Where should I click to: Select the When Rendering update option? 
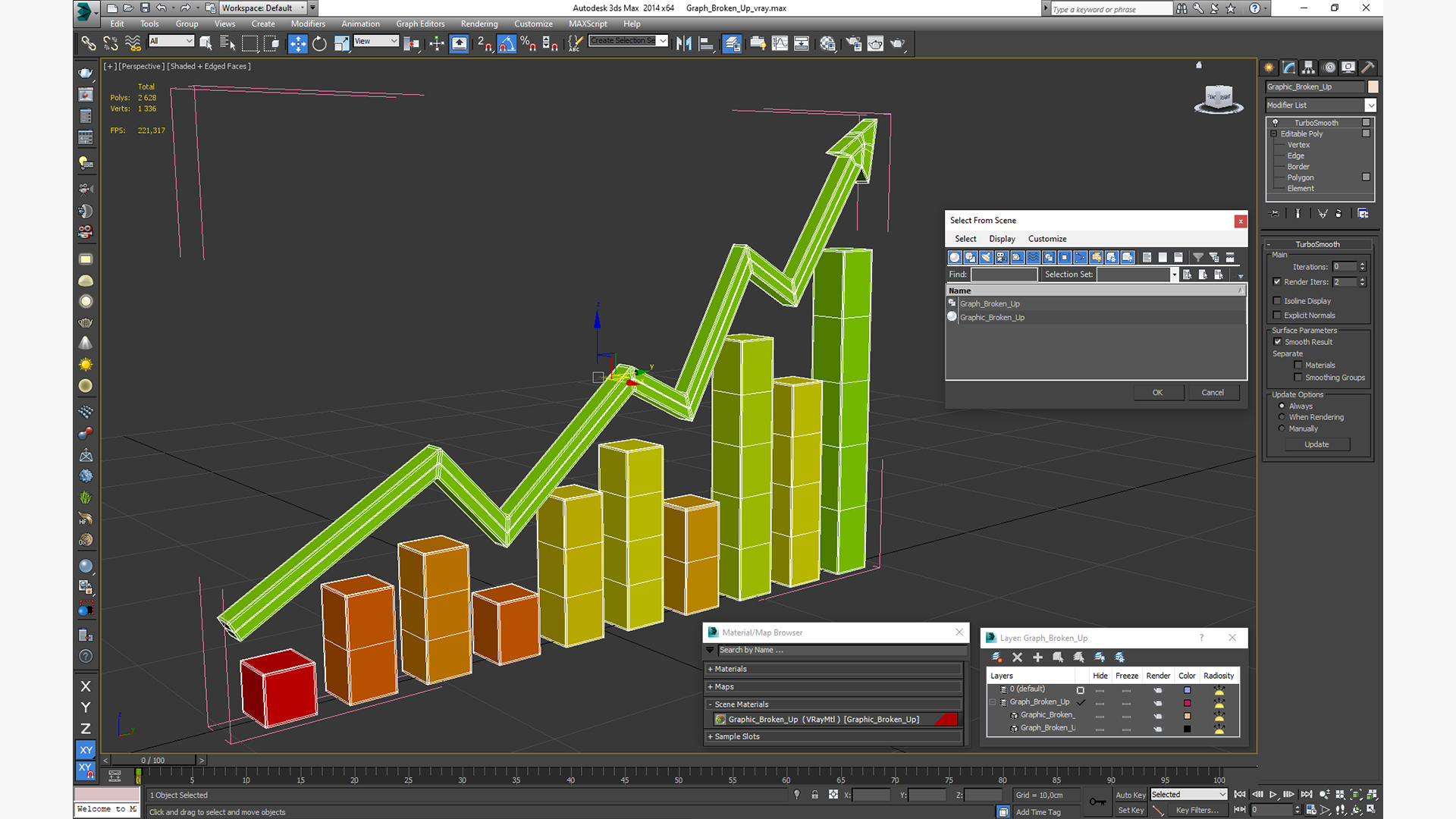point(1282,417)
